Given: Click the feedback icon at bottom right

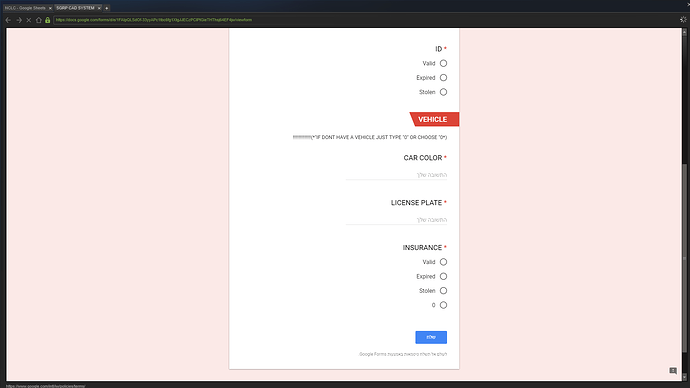Looking at the screenshot, I should coord(673,371).
